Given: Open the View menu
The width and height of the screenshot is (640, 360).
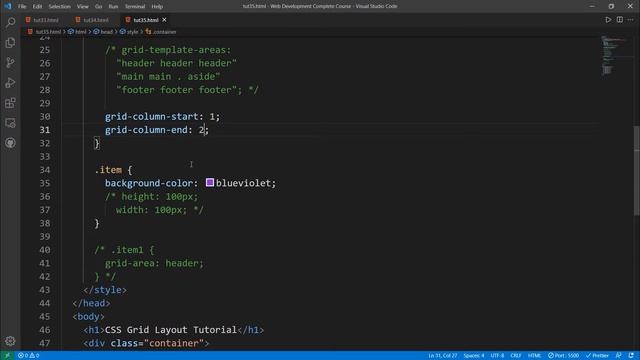Looking at the screenshot, I should (x=82, y=7).
